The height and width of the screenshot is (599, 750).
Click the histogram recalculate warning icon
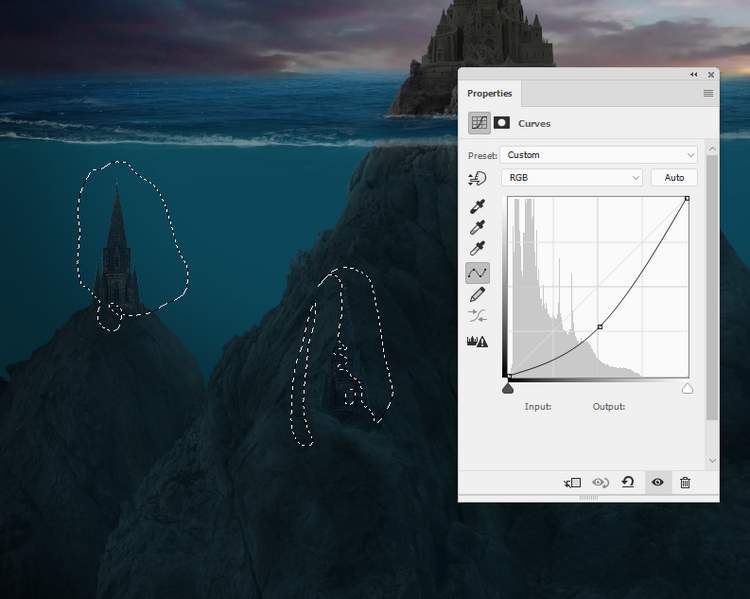[x=478, y=341]
